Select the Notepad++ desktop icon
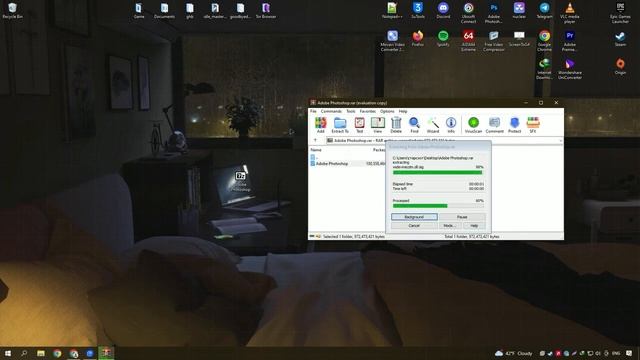The width and height of the screenshot is (640, 360). 392,11
